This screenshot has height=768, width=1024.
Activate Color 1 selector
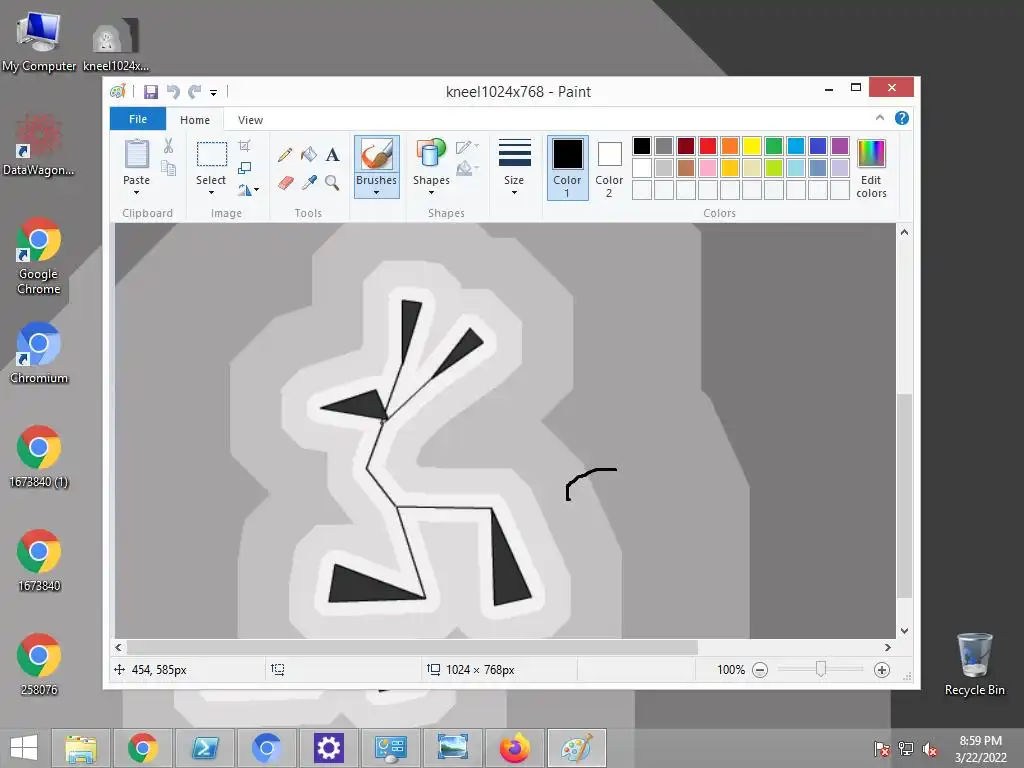[568, 168]
